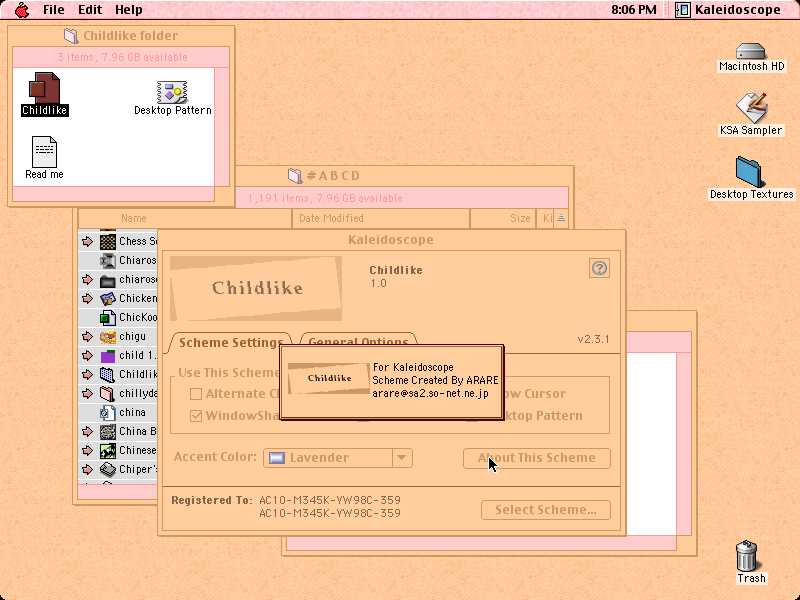Open the Kaleidoscope application menu
Screen dimensions: 800x600
point(729,10)
